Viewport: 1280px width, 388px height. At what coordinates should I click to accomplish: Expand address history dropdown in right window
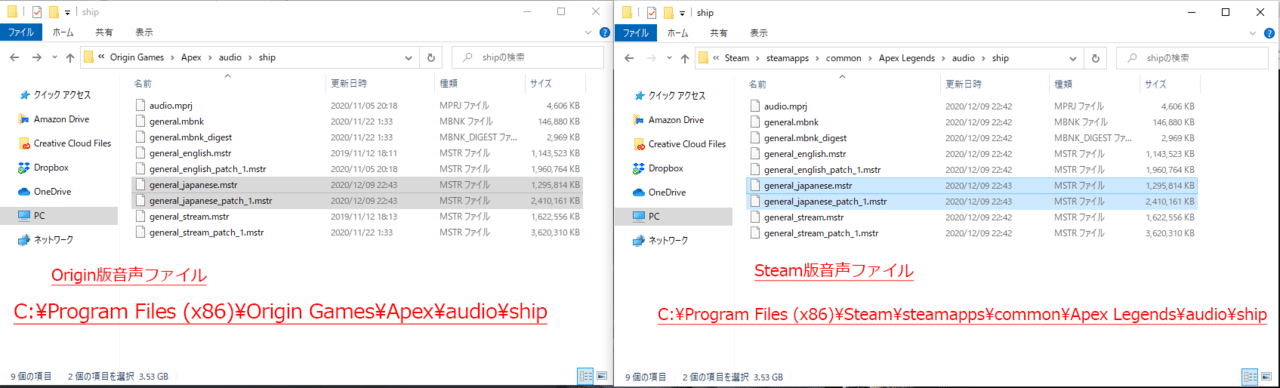[x=1074, y=58]
